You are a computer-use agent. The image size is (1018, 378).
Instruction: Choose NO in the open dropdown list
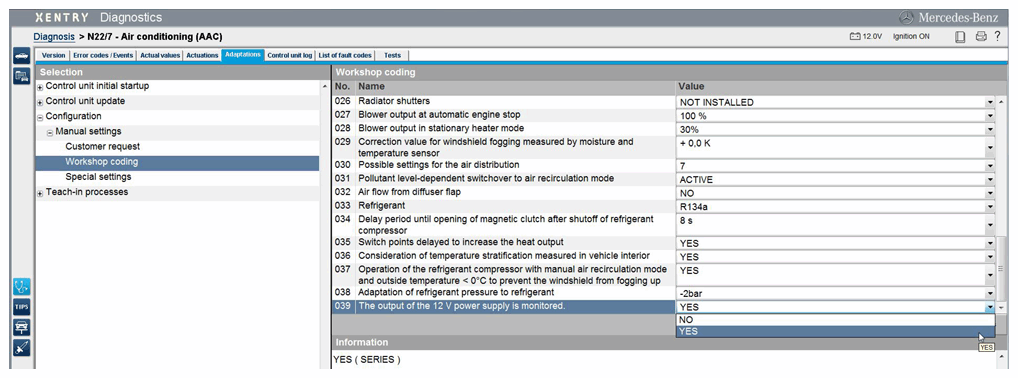835,320
